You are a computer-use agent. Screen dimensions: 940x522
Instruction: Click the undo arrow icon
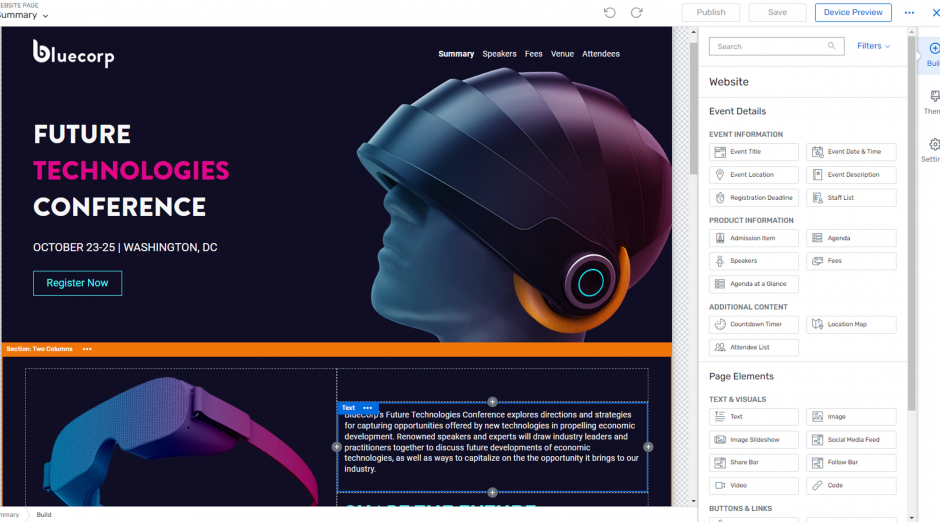coord(610,12)
